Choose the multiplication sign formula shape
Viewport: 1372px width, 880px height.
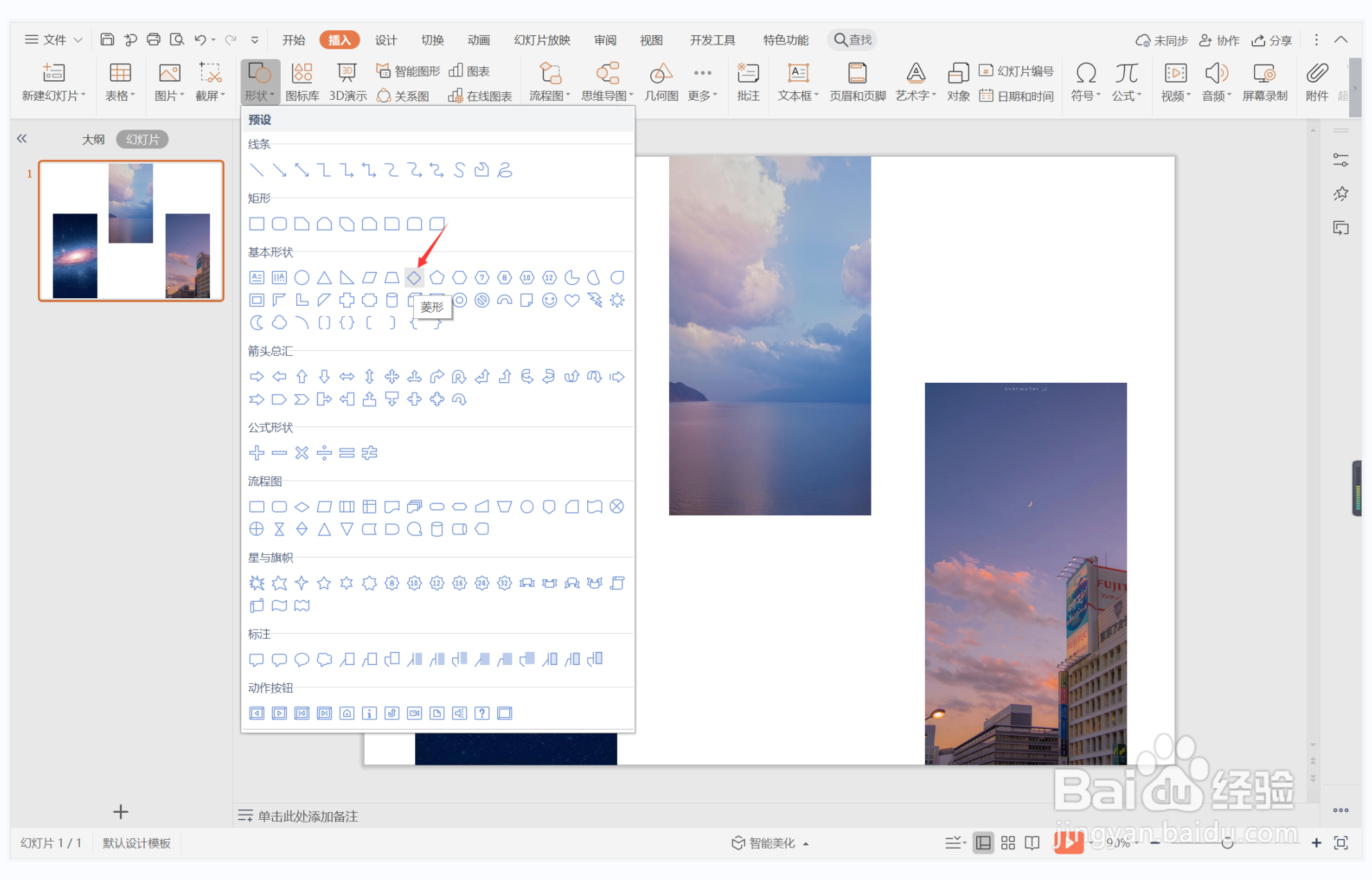point(302,453)
